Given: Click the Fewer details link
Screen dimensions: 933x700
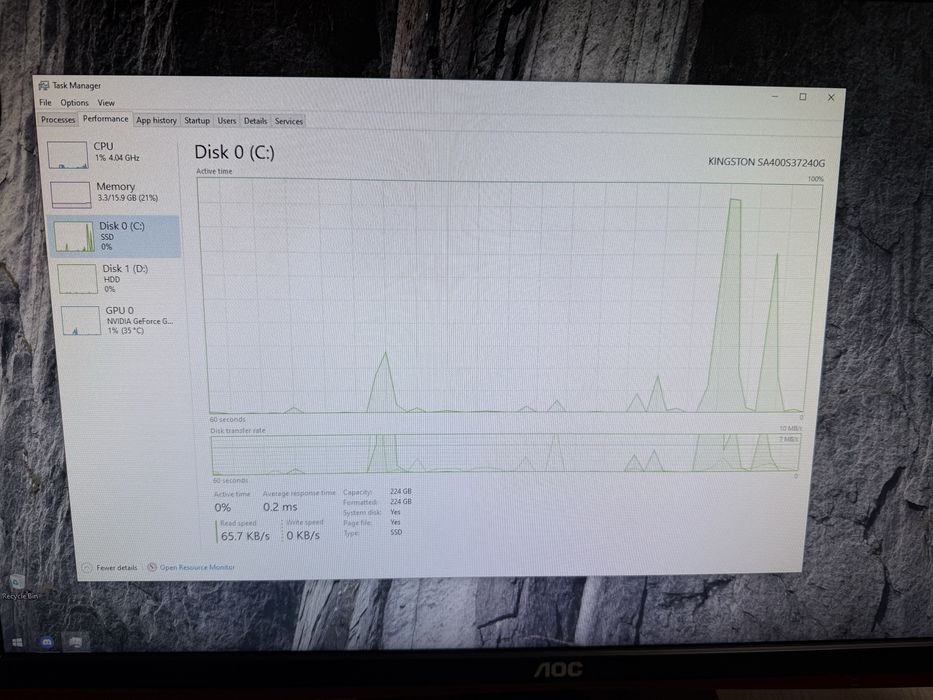Looking at the screenshot, I should coord(117,568).
